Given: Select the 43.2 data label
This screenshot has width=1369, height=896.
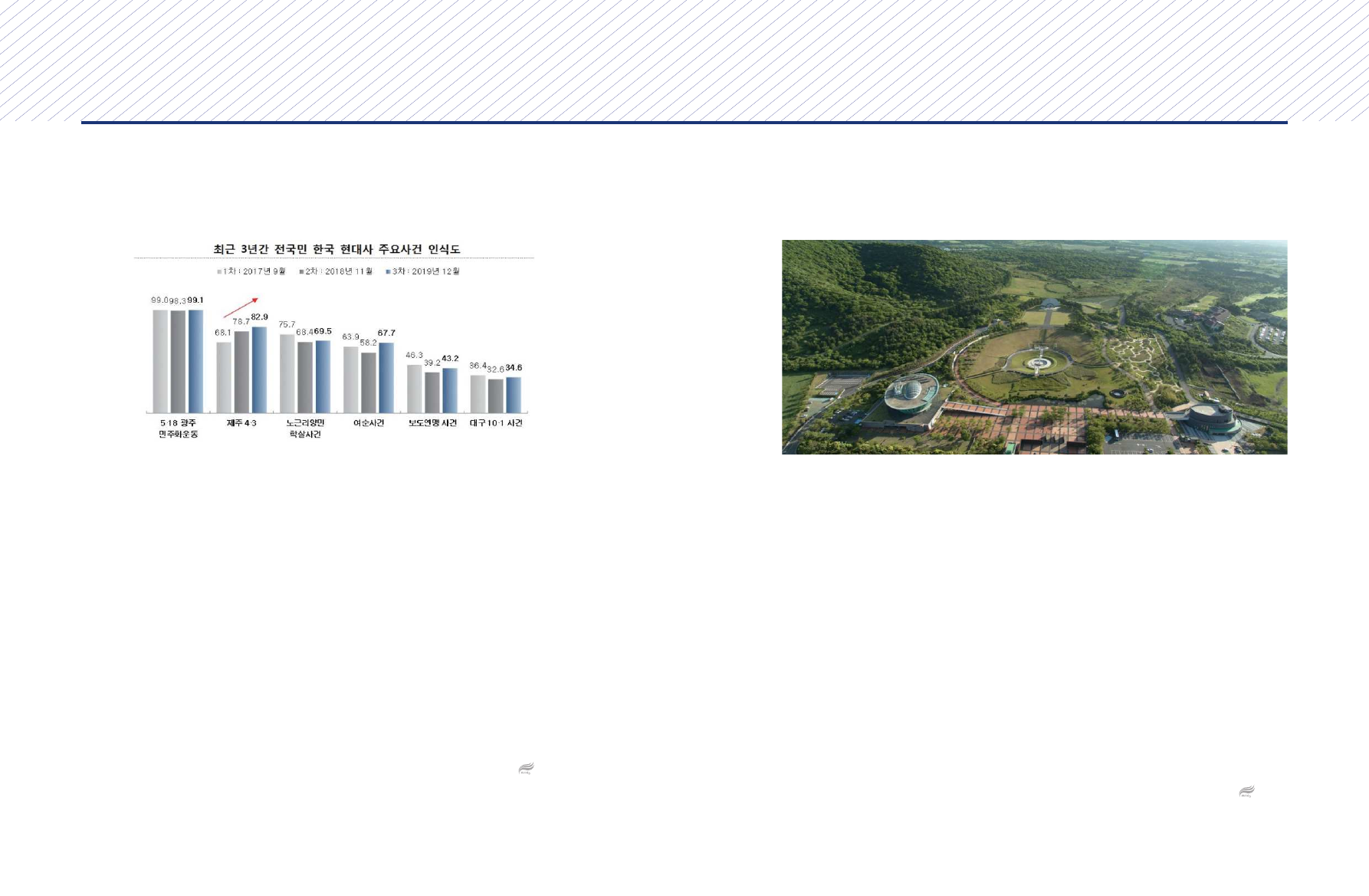Looking at the screenshot, I should tap(450, 358).
